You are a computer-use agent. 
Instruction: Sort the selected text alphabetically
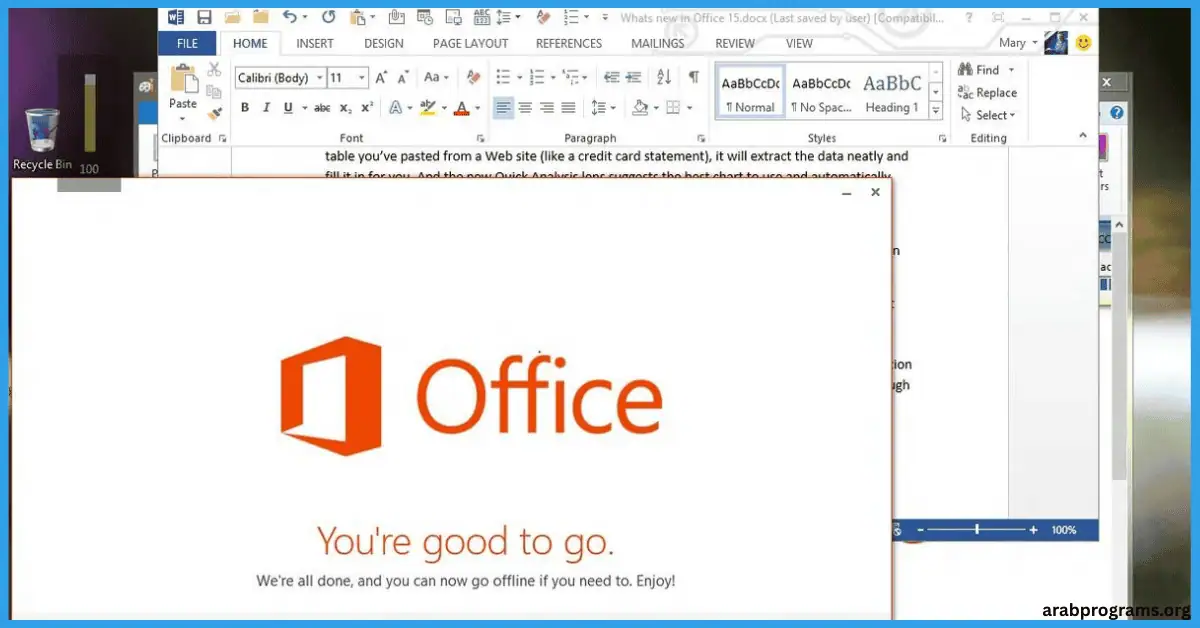664,77
